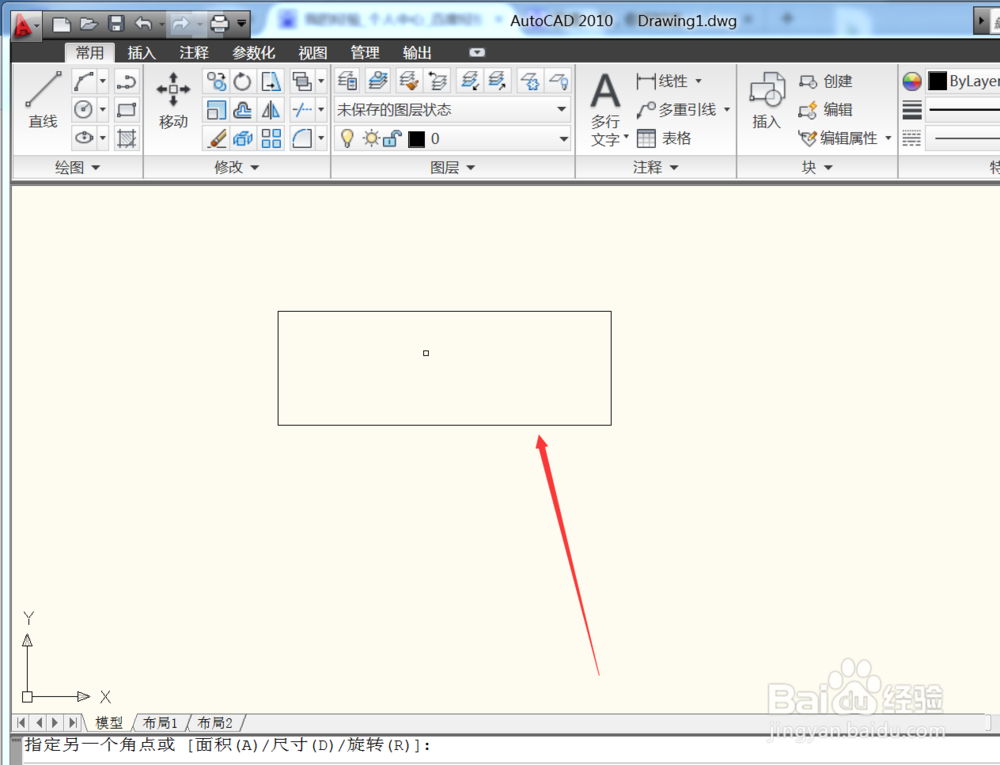Screen dimensions: 1000x765
Task: Expand the Arc tool dropdown arrow
Action: click(103, 82)
